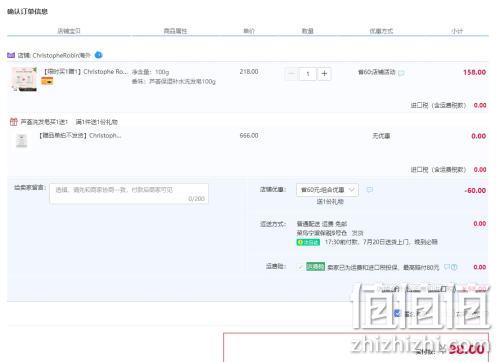Image resolution: width=500 pixels, height=362 pixels.
Task: Click the green delivery promise badge before 17:30
Action: (308, 242)
